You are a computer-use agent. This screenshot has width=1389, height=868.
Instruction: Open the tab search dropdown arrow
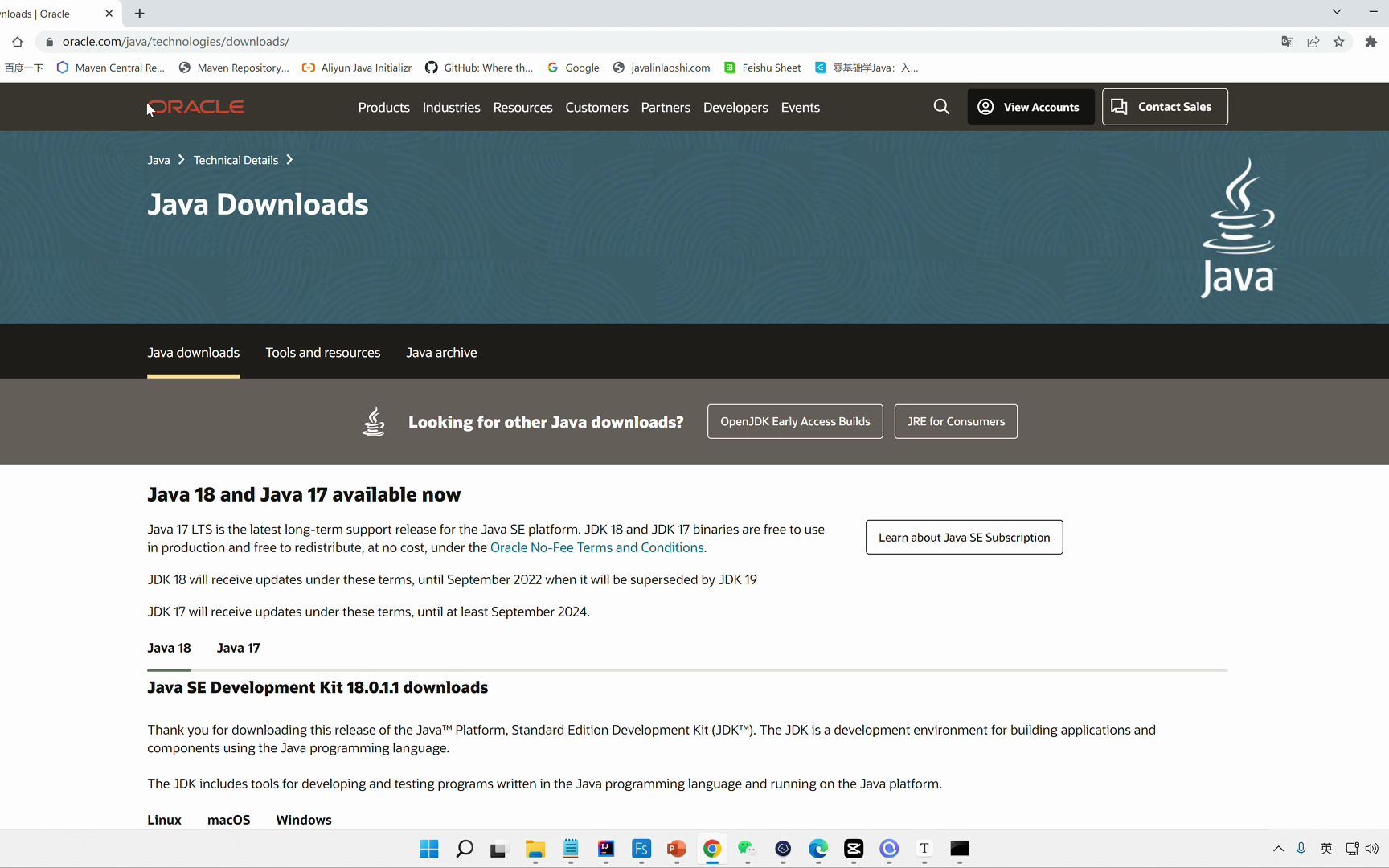1337,12
